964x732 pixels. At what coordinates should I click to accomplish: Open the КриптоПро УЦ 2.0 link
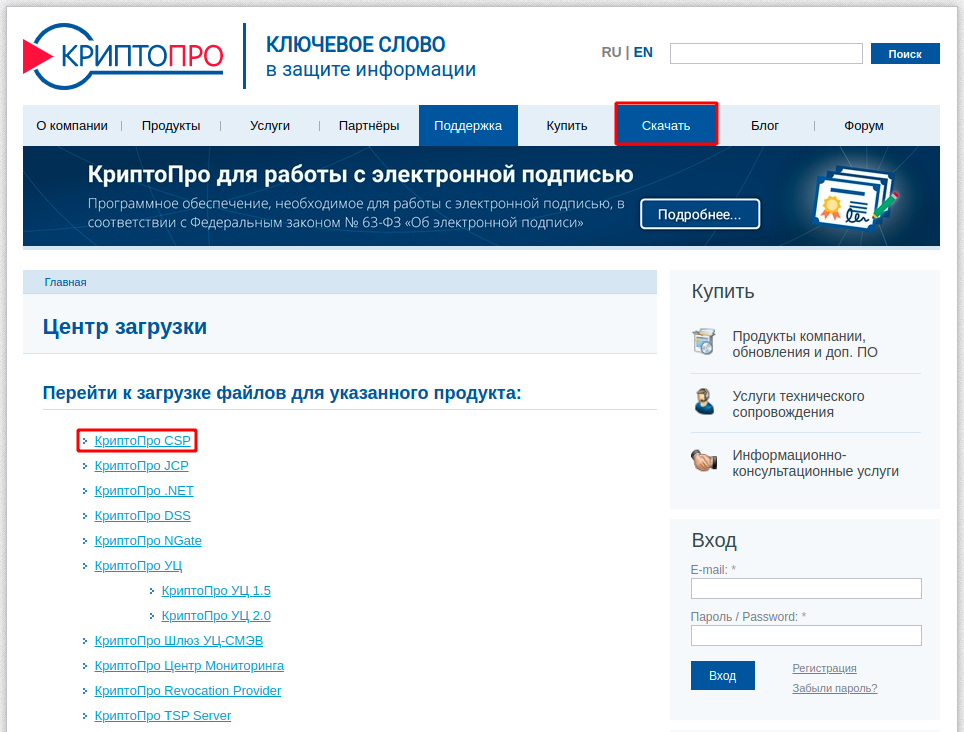(x=216, y=616)
